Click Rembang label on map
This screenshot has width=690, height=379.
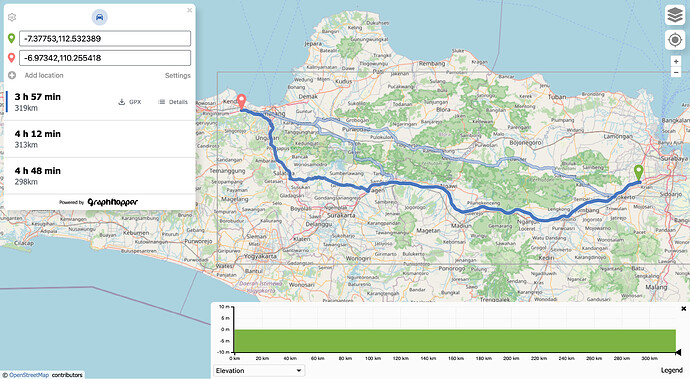[x=432, y=63]
